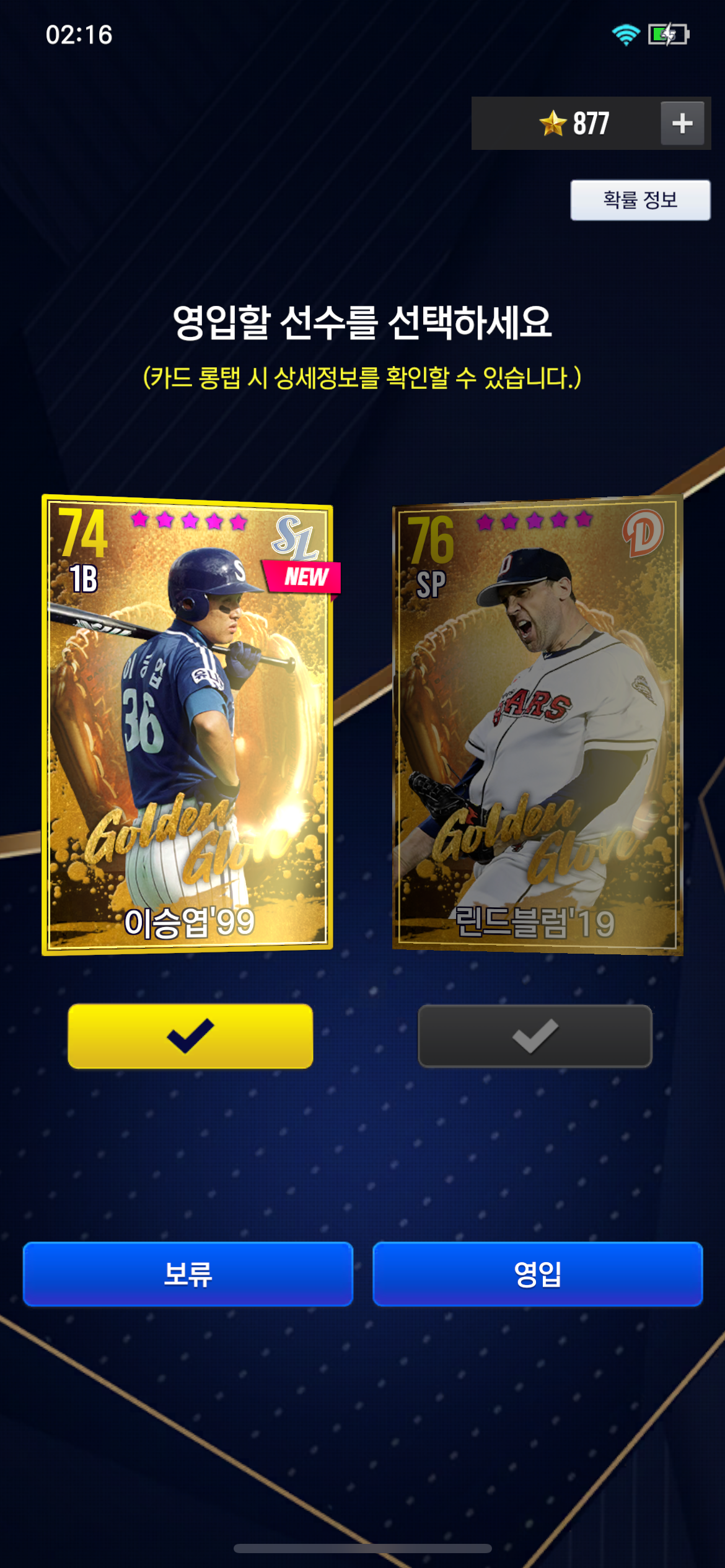Tap the pink star grade on 이승엽 card
725x1568 pixels.
tap(189, 520)
